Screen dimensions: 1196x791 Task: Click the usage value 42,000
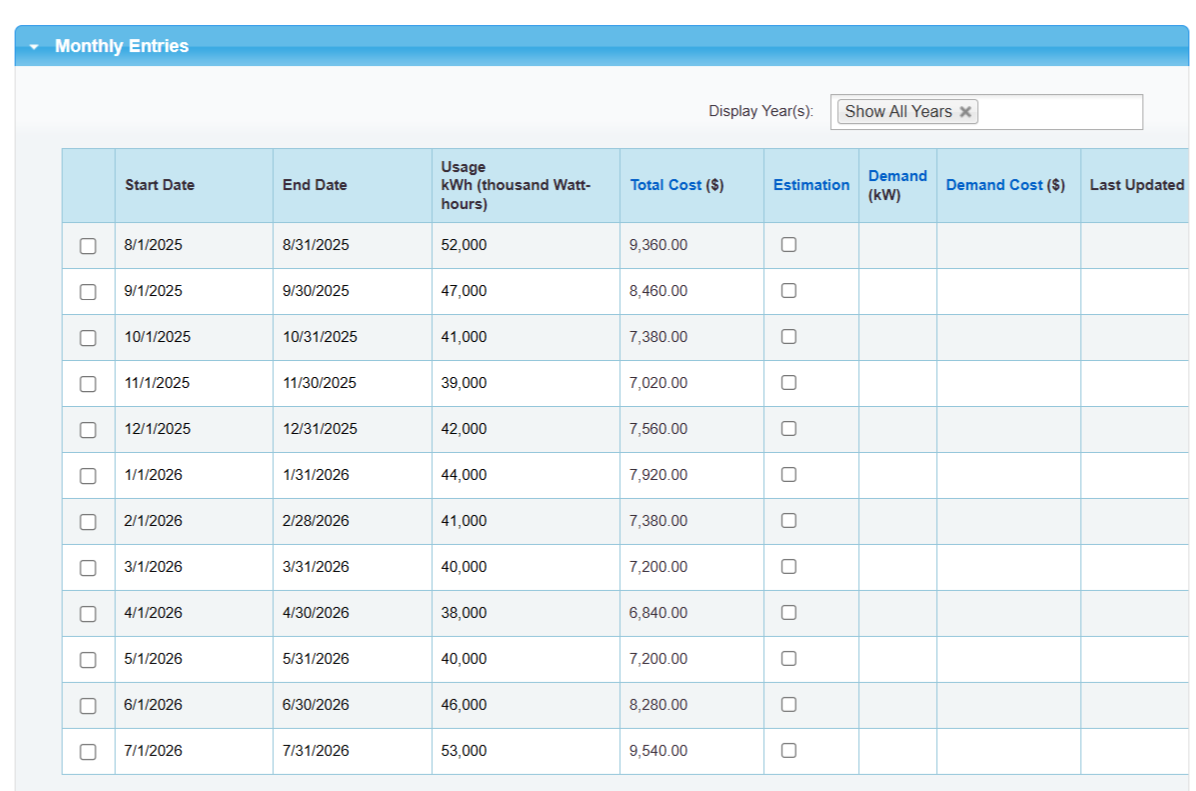(x=464, y=429)
